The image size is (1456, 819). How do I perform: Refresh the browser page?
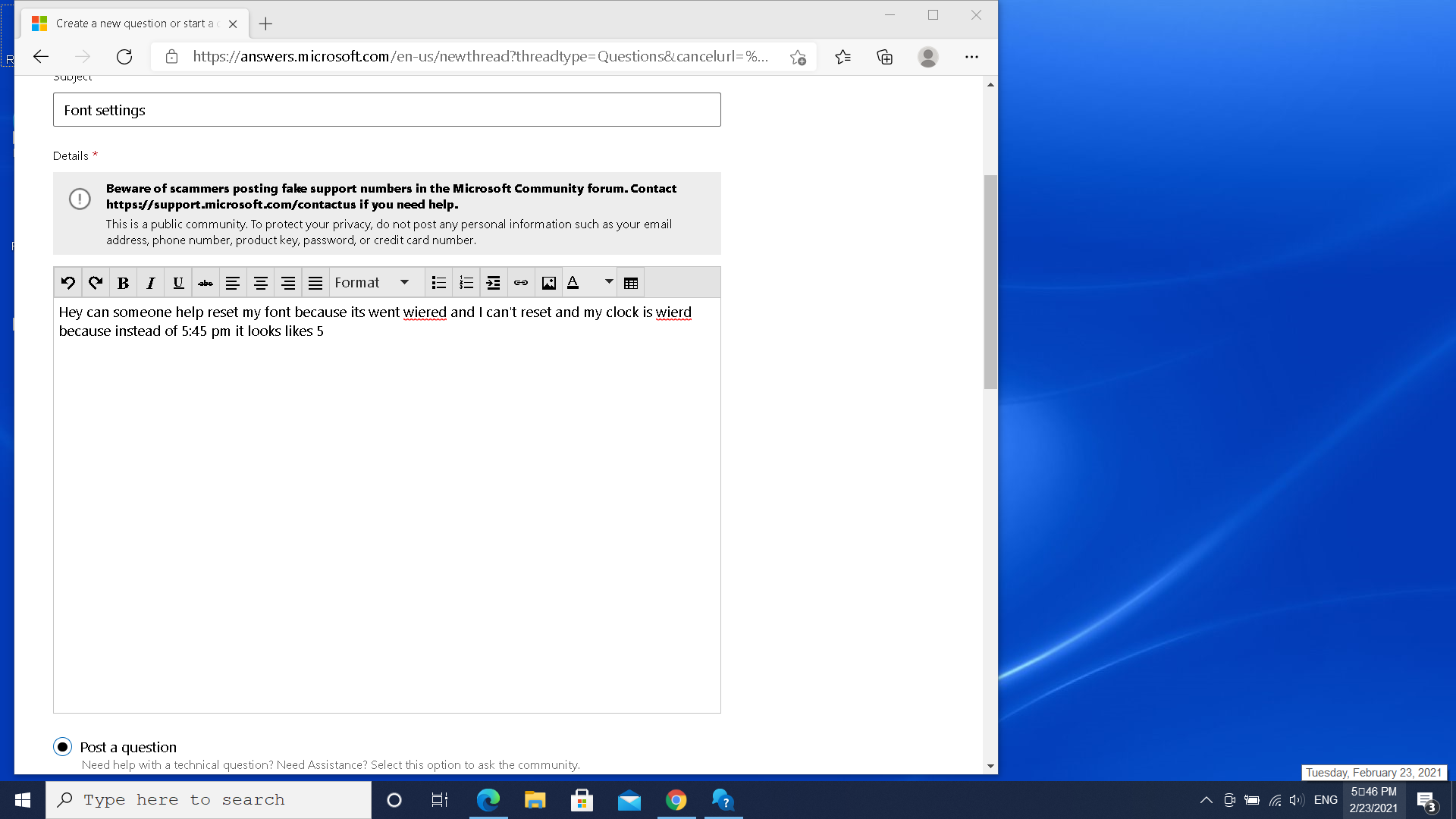[124, 57]
